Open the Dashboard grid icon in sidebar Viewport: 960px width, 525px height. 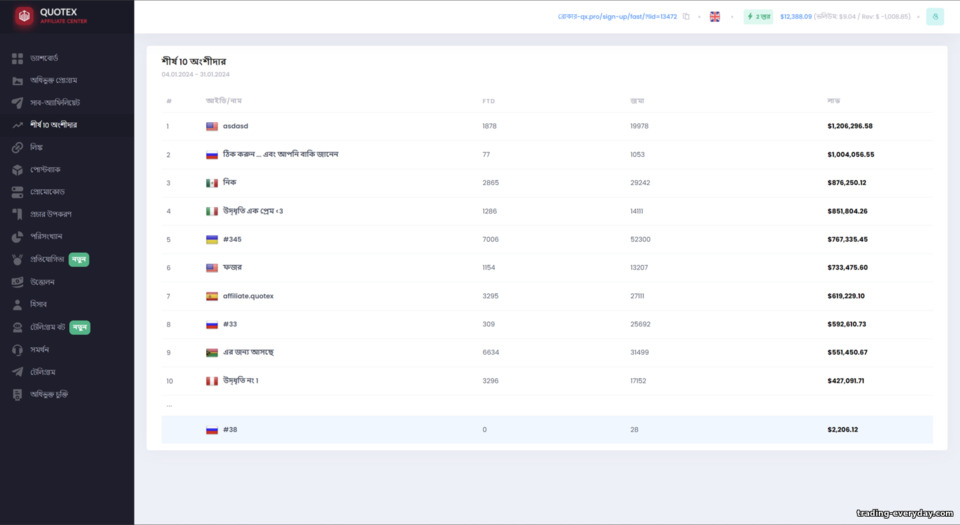coord(17,58)
